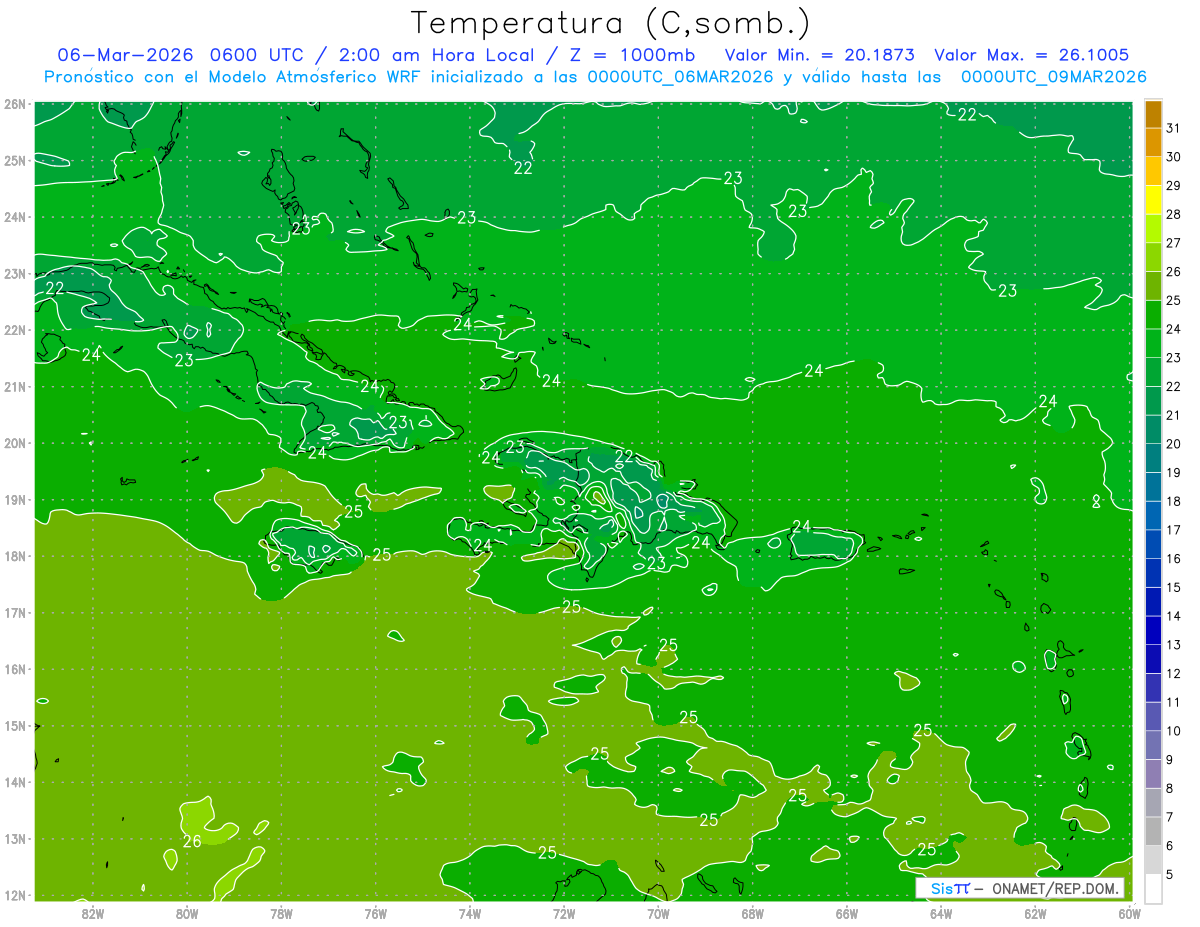Select the "0000UTC_06MAR2026" initialization time text
Image resolution: width=1200 pixels, height=927 pixels.
tap(680, 77)
